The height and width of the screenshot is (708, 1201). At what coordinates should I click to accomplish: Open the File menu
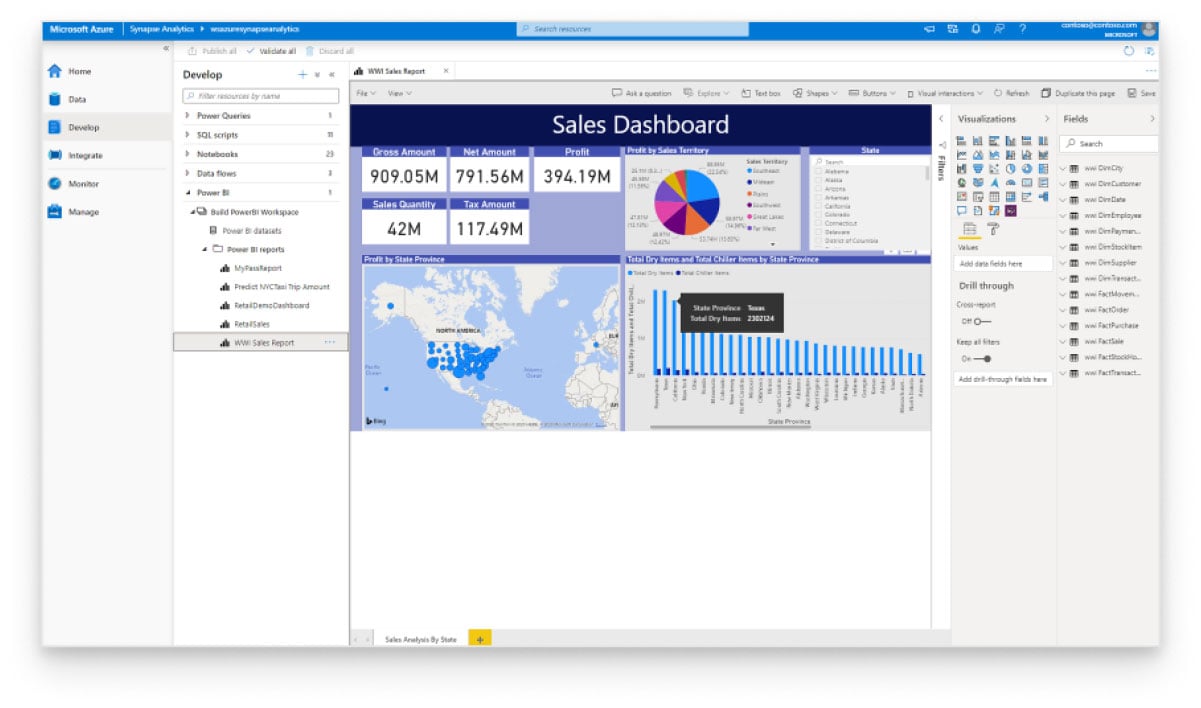365,93
